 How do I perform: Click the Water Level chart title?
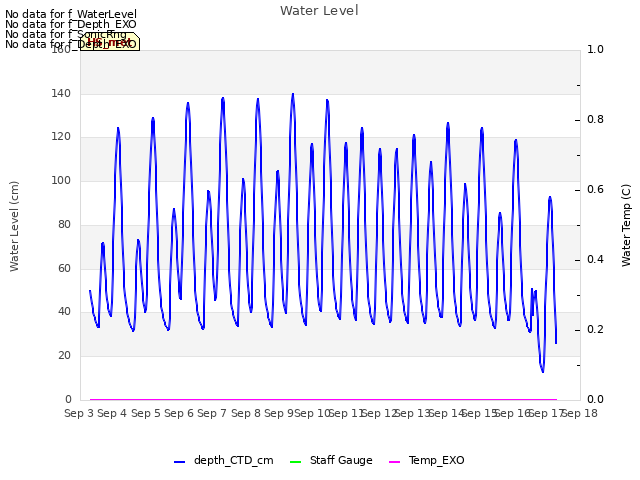point(319,11)
